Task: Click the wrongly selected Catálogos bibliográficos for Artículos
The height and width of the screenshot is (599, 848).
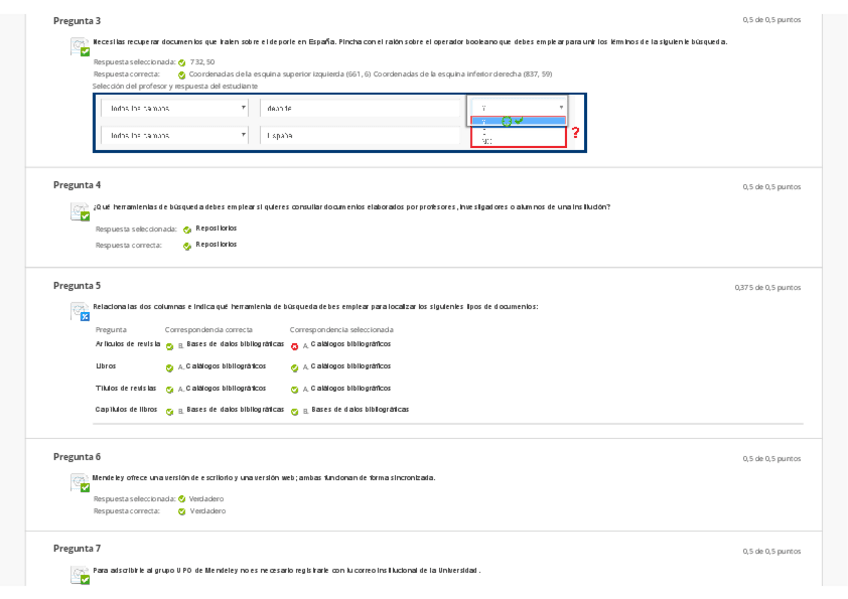Action: point(350,344)
